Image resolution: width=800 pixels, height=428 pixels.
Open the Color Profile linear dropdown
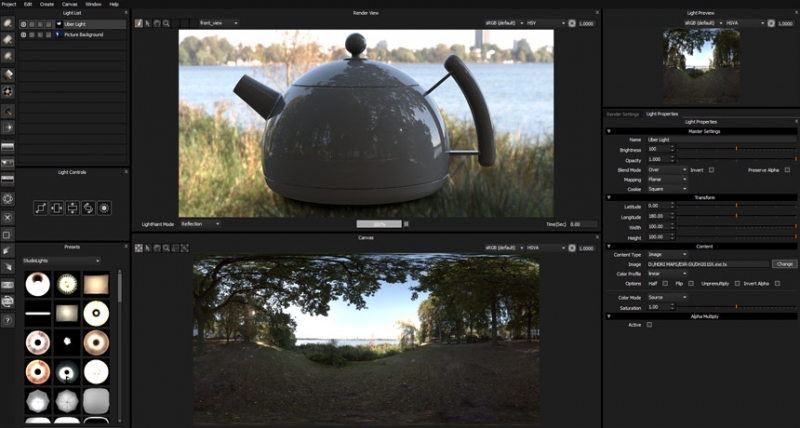[x=667, y=274]
